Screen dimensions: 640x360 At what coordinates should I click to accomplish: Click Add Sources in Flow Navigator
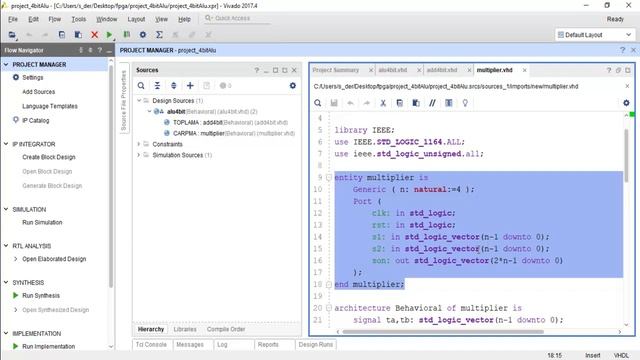(x=38, y=92)
